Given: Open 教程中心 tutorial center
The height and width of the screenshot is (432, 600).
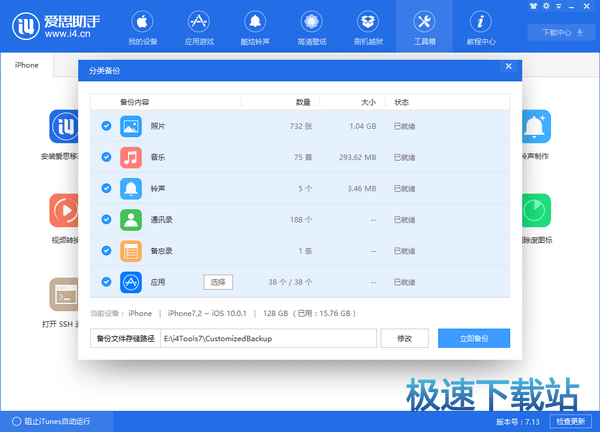Looking at the screenshot, I should point(481,28).
